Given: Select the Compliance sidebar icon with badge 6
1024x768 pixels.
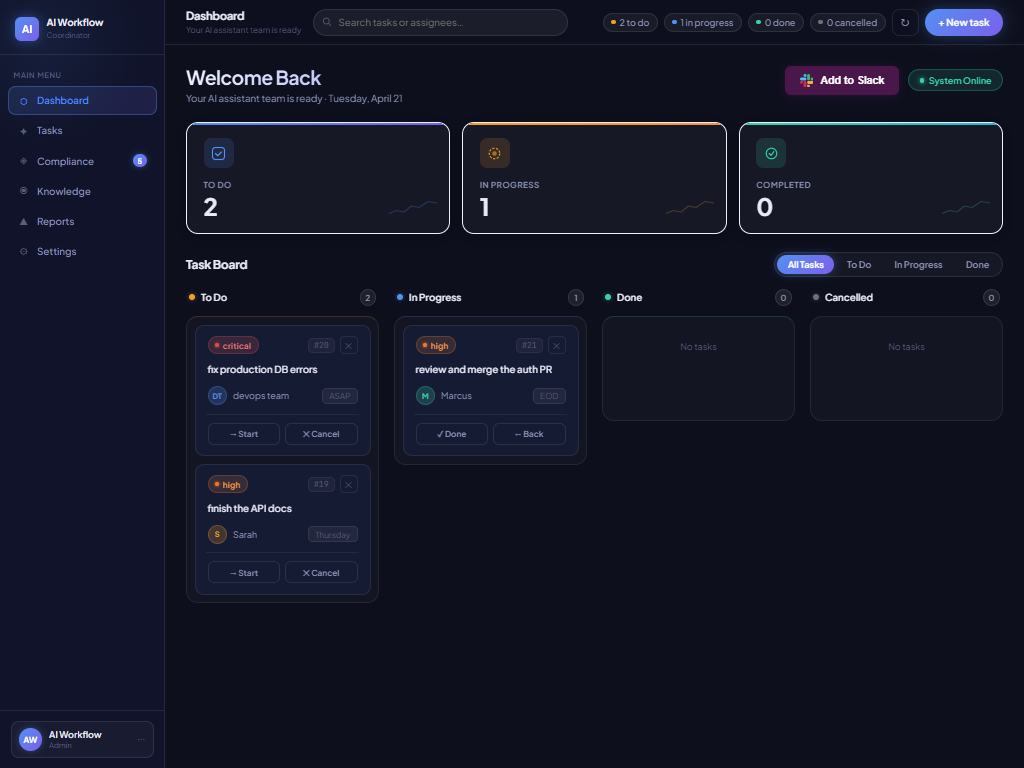Looking at the screenshot, I should tap(24, 161).
